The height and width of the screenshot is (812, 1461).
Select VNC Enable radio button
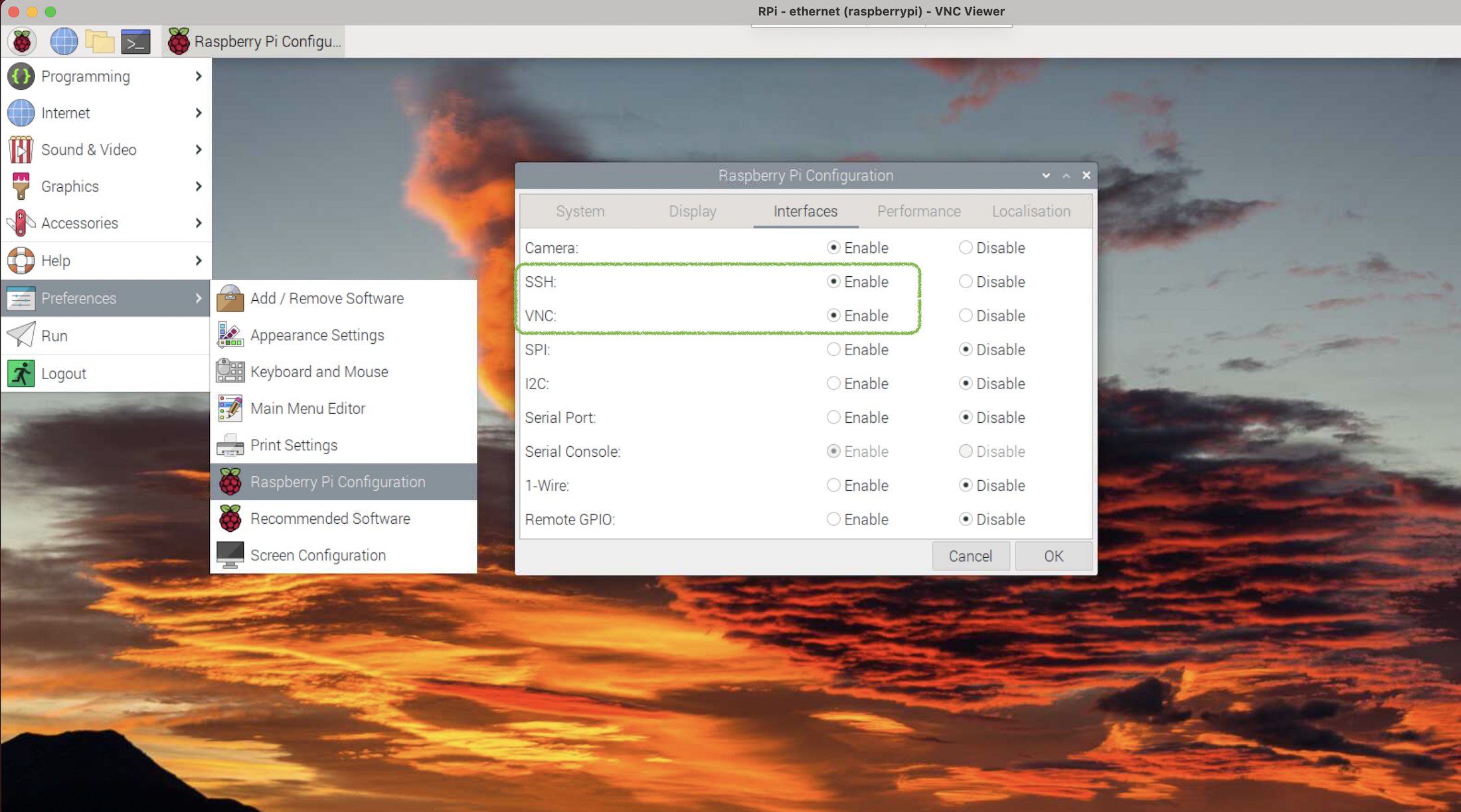pyautogui.click(x=833, y=315)
